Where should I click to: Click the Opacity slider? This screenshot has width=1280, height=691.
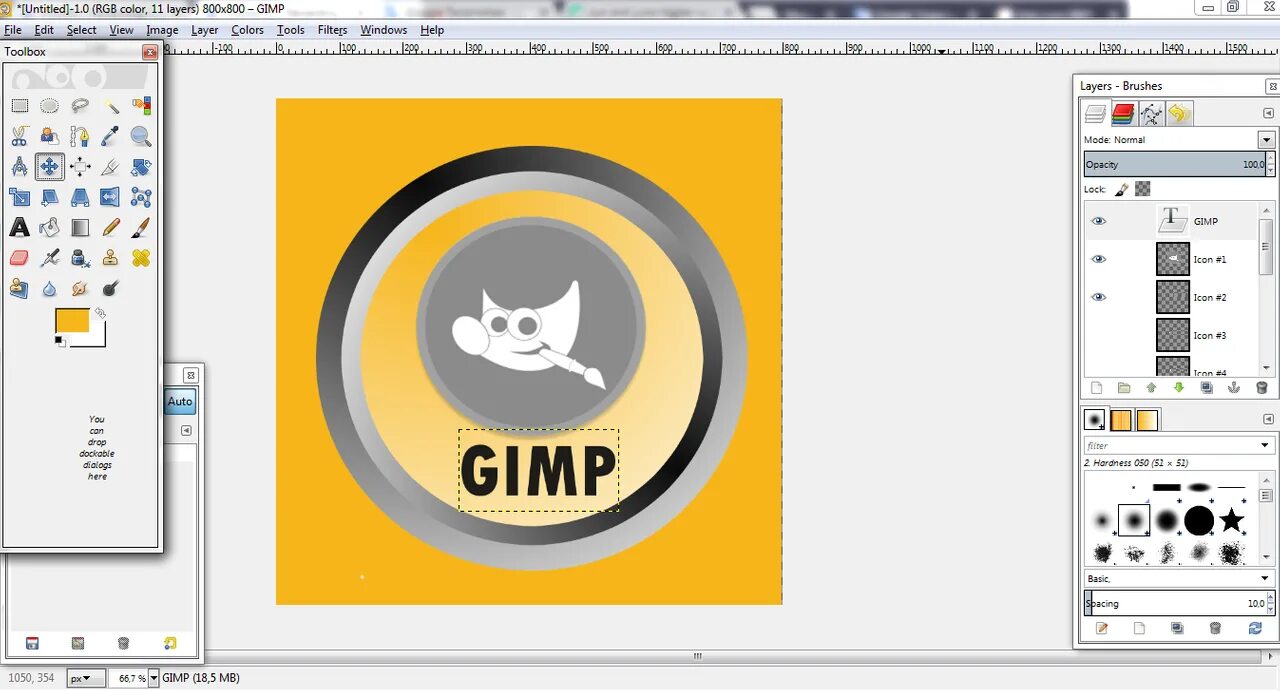1174,165
